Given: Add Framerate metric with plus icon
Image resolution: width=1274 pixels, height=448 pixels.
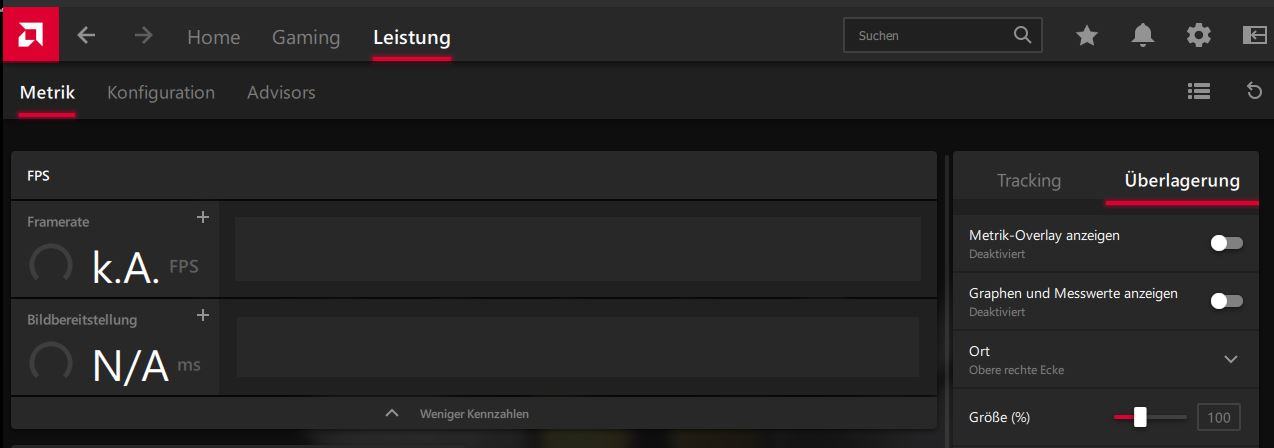Looking at the screenshot, I should (202, 217).
